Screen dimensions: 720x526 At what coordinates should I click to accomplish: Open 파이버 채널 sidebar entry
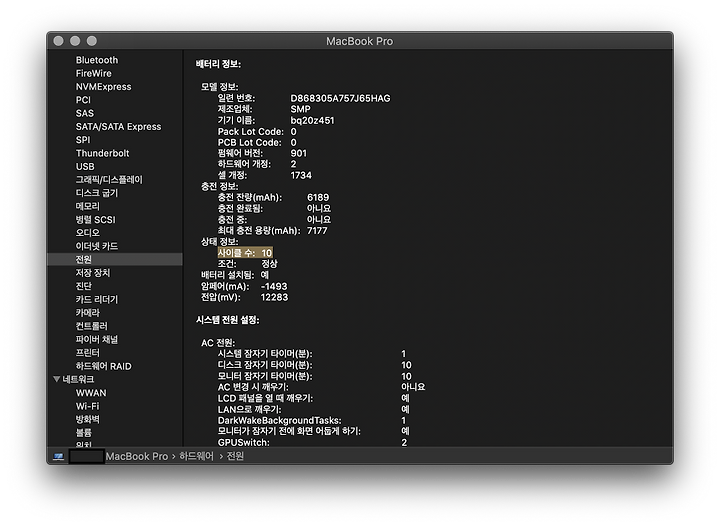tap(96, 339)
